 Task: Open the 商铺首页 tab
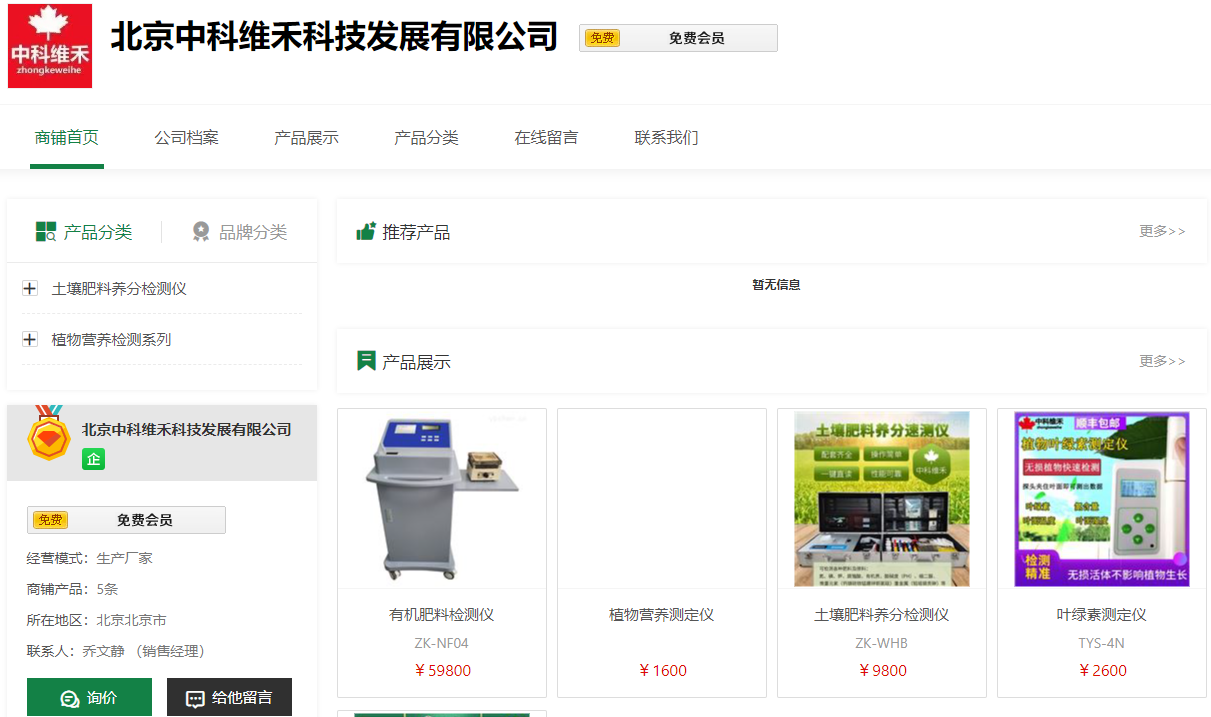click(67, 138)
